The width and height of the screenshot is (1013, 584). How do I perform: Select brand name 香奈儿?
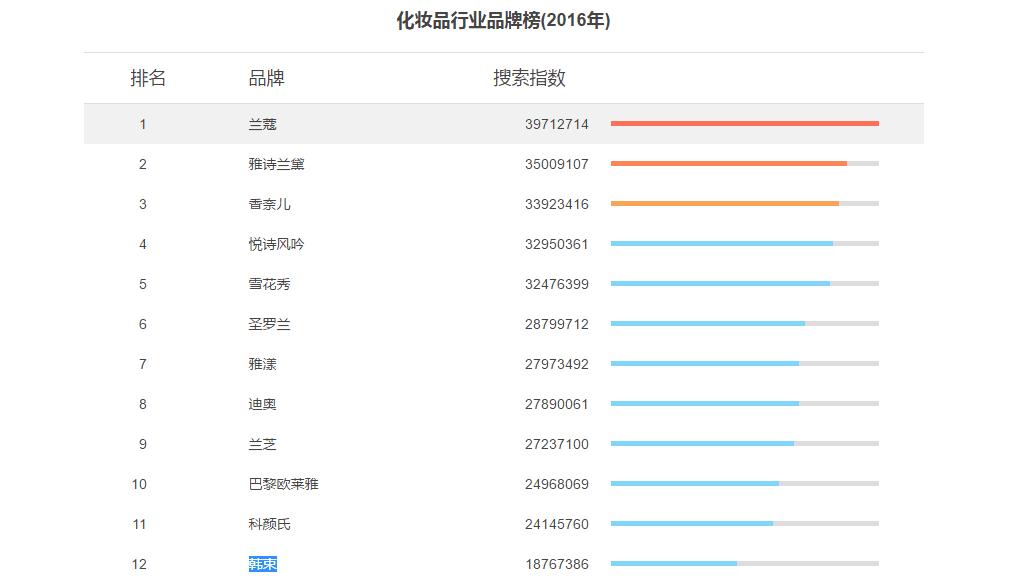[x=269, y=204]
